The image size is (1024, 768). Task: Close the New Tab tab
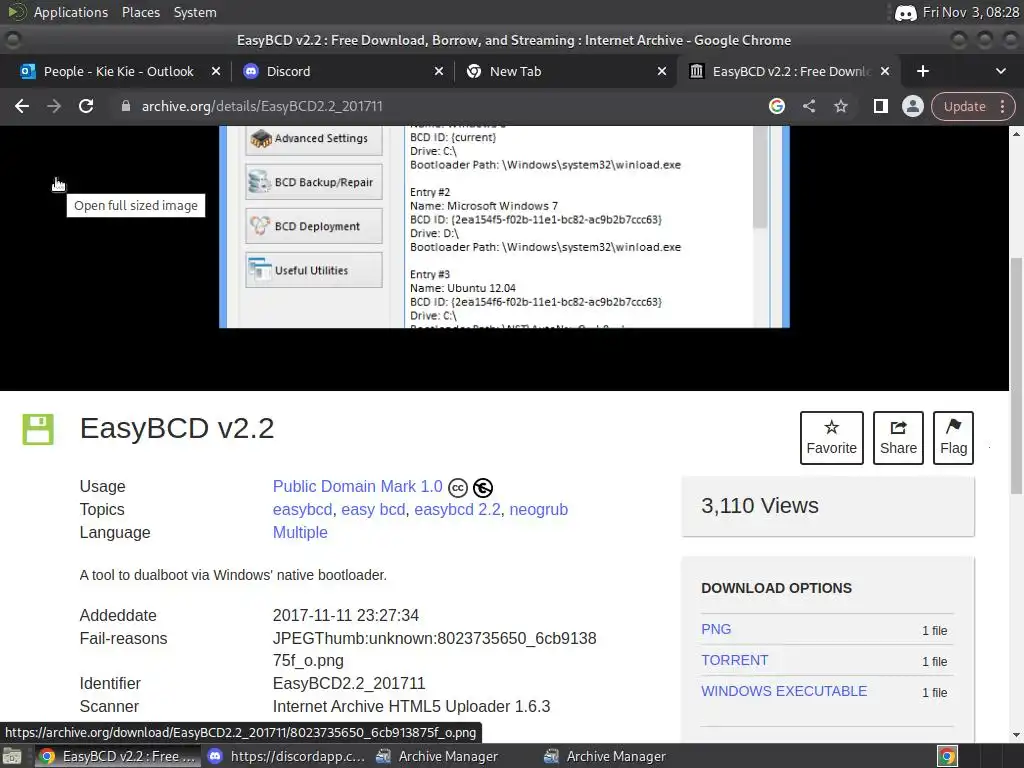tap(662, 71)
